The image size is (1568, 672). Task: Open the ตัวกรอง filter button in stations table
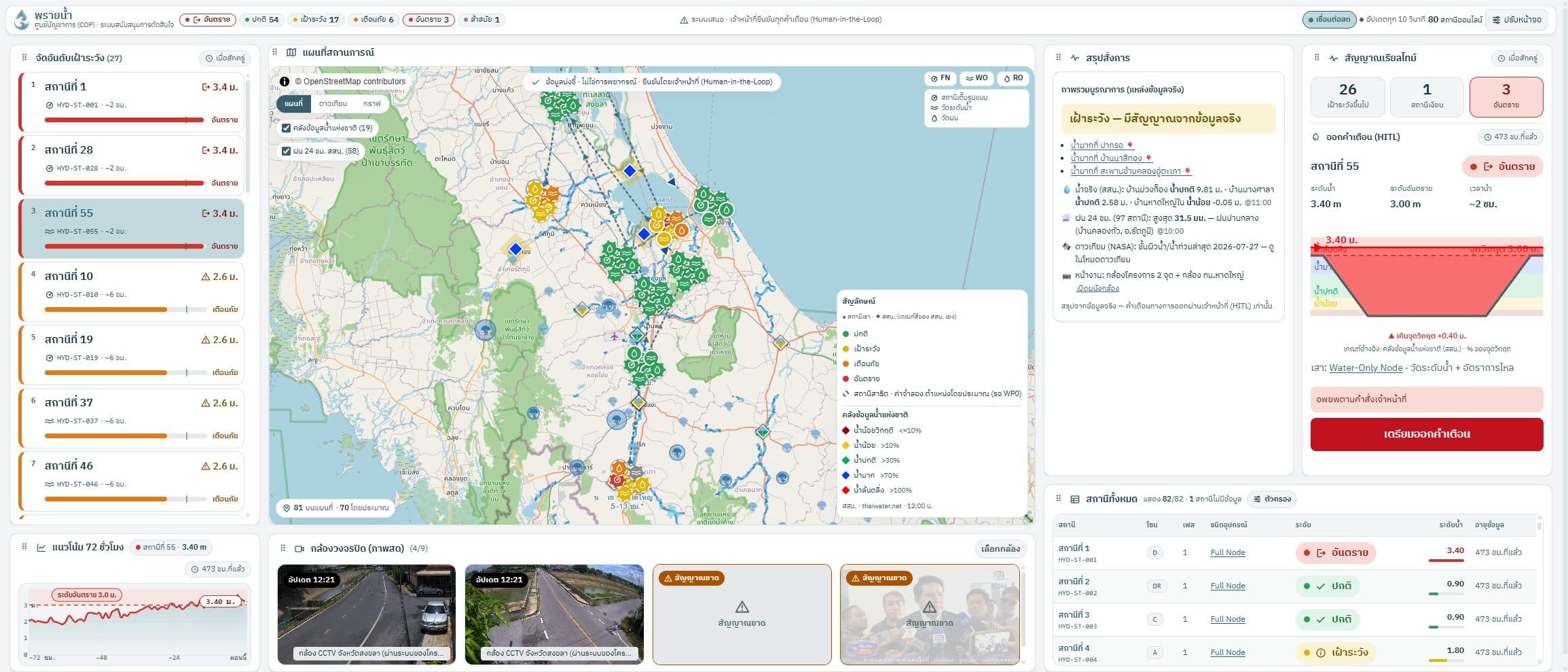coord(1272,499)
